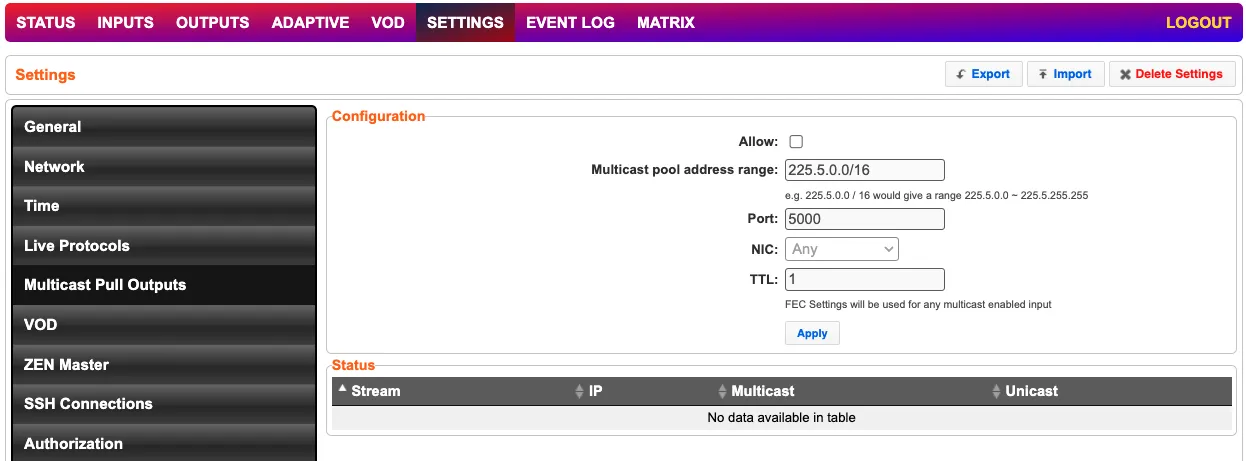This screenshot has width=1246, height=461.
Task: Click the FEC Settings note text
Action: 918,304
